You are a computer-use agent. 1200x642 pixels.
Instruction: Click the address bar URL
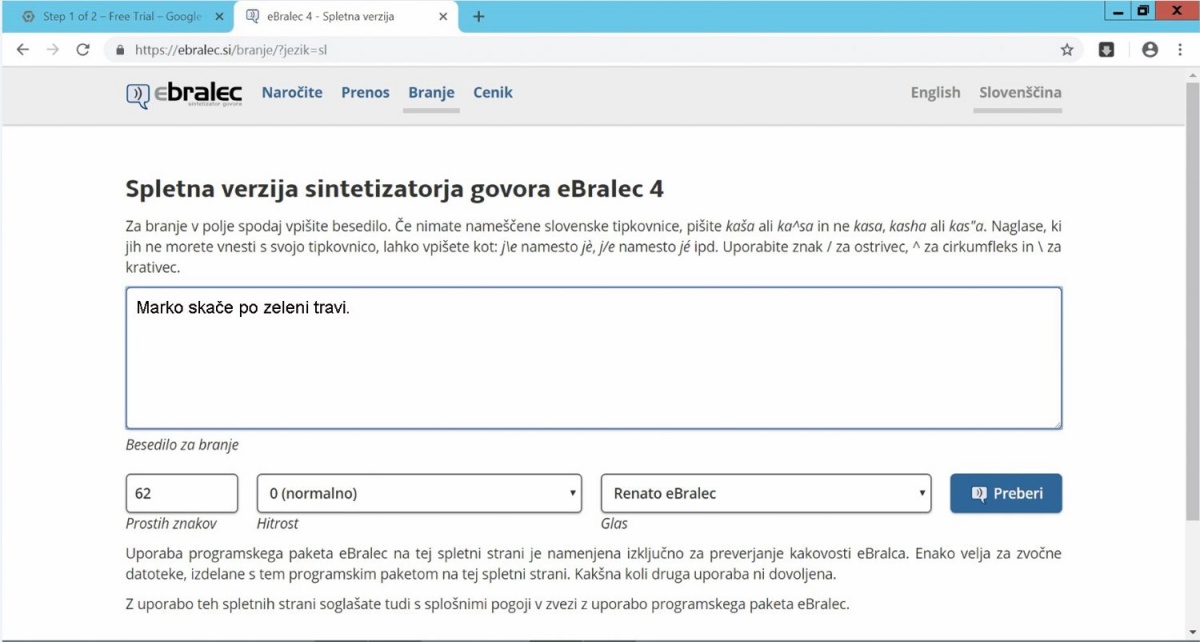click(x=231, y=49)
